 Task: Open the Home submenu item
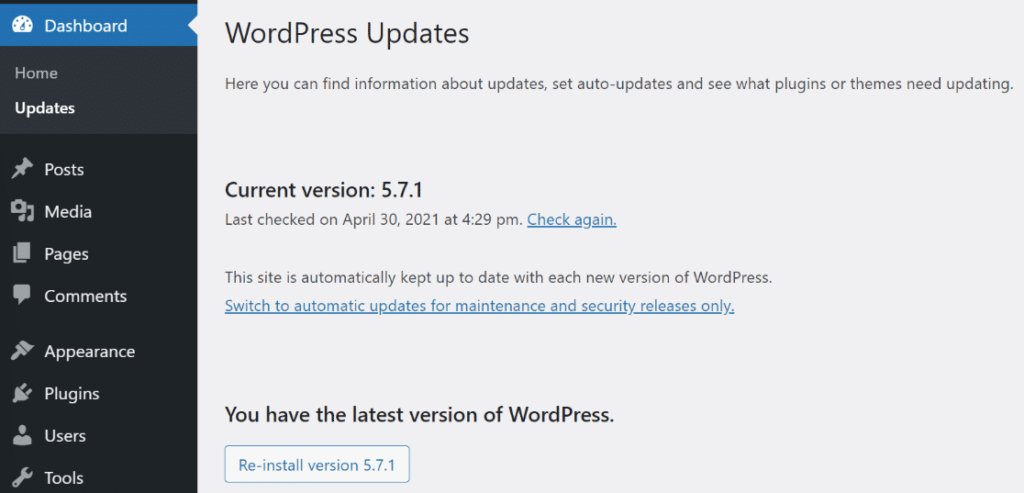point(36,73)
